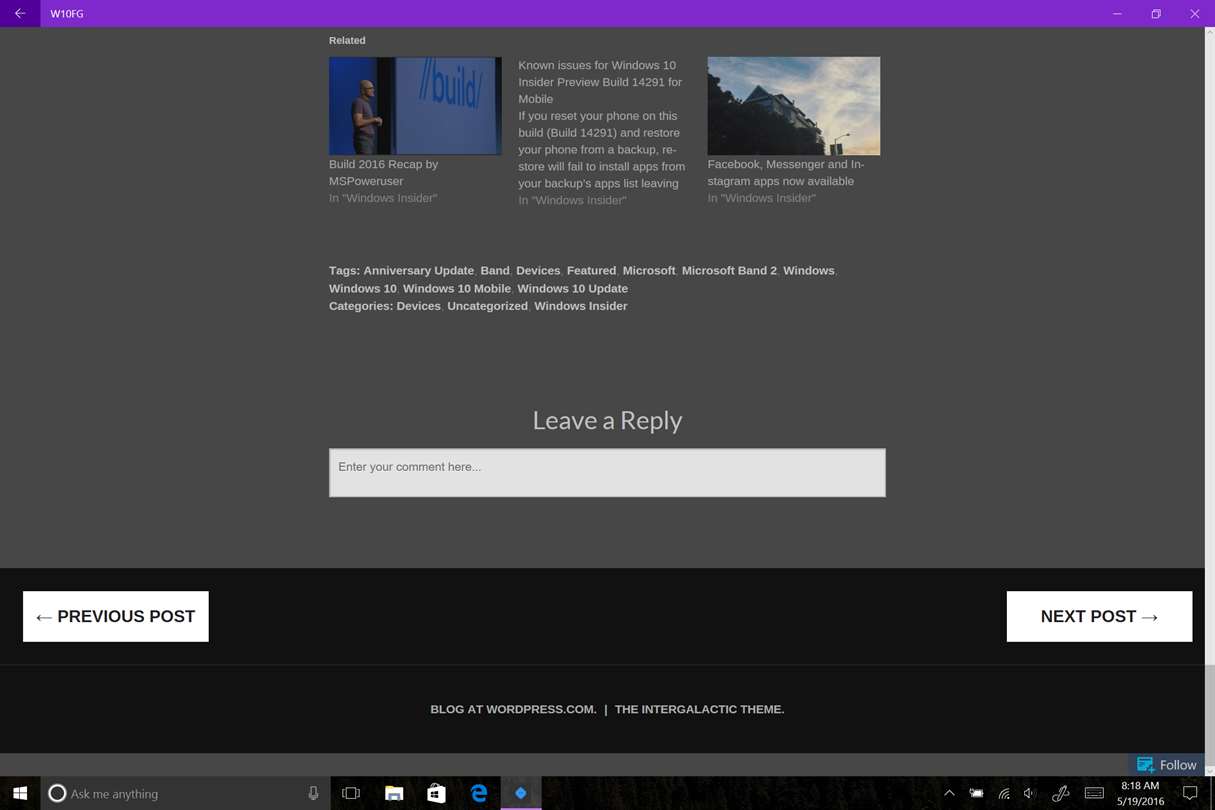
Task: Select the 'Devices' tag in Tags line
Action: pyautogui.click(x=538, y=271)
